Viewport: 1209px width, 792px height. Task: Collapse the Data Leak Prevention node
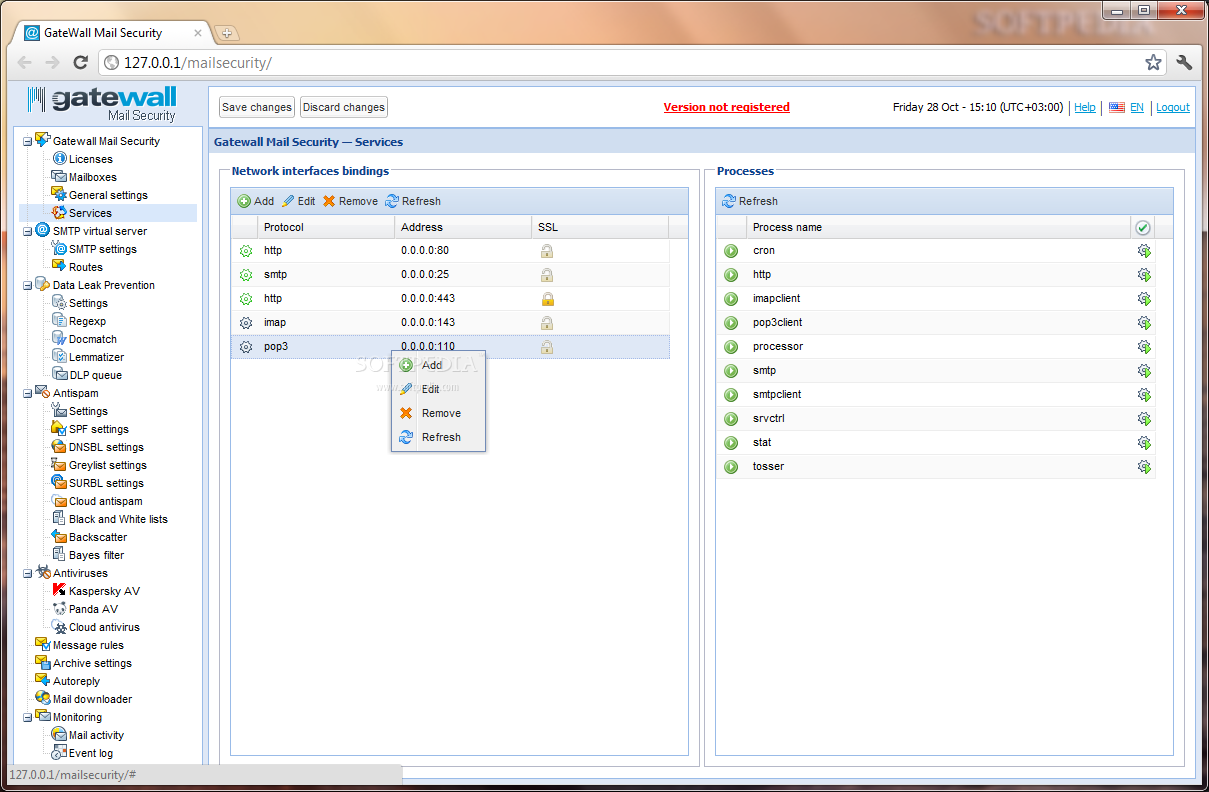point(28,285)
